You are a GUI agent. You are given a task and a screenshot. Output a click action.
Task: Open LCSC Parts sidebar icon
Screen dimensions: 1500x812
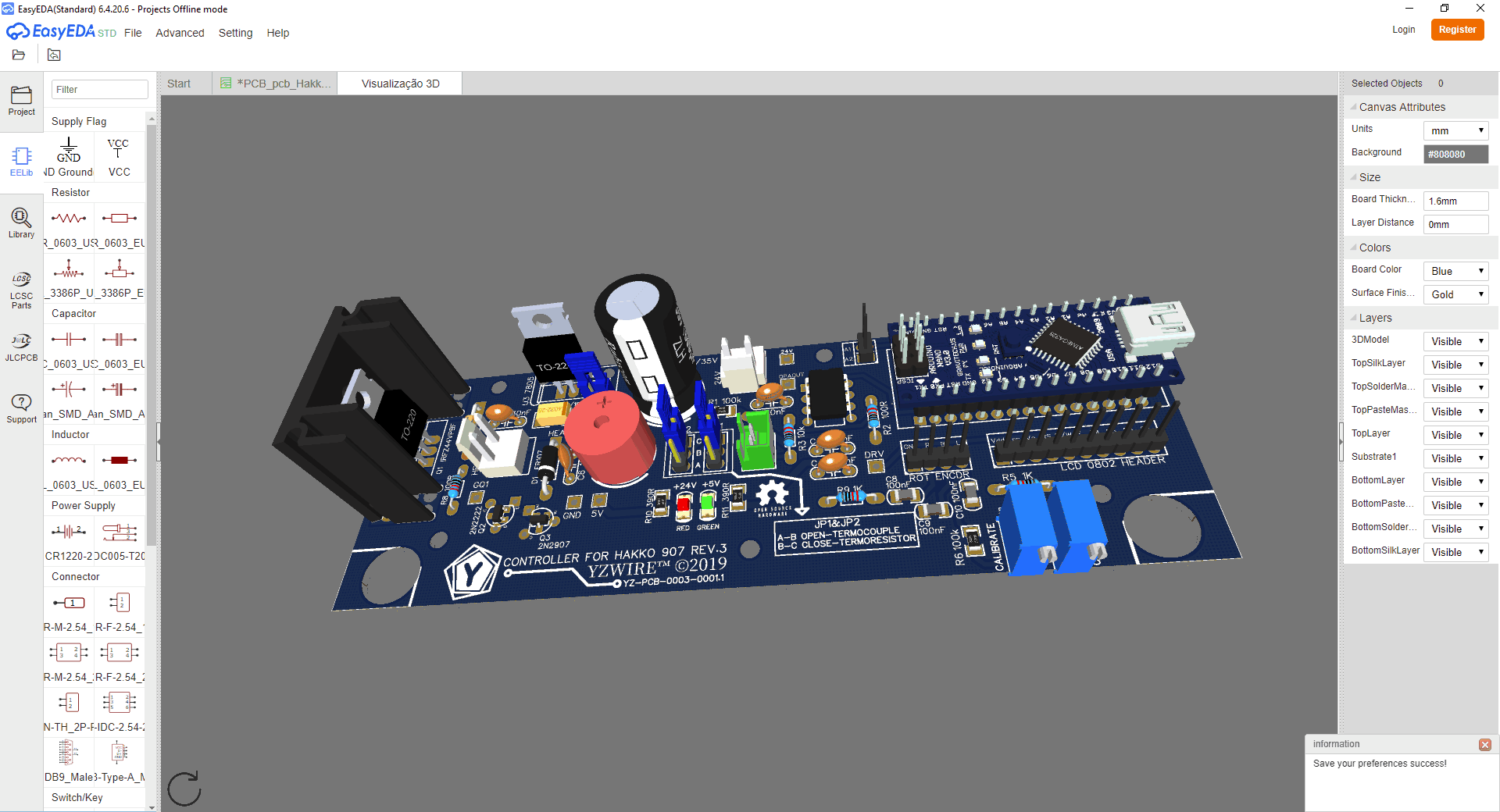tap(21, 290)
